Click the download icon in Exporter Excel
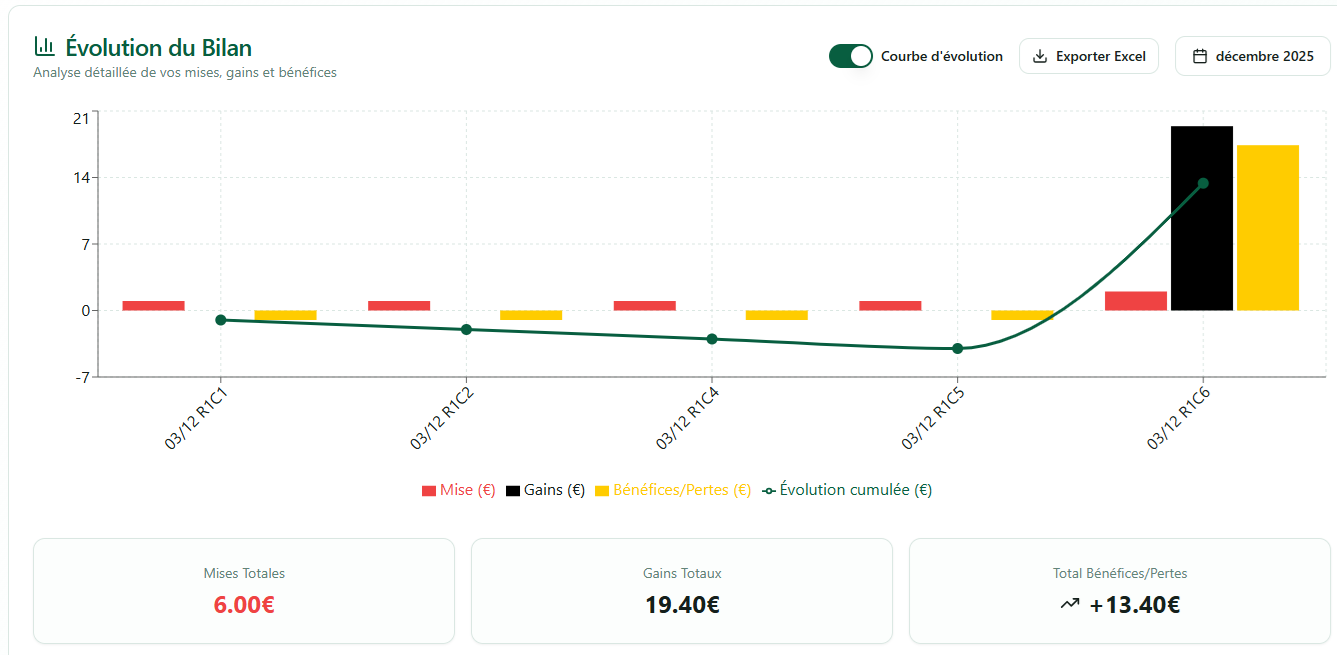 (x=1040, y=56)
